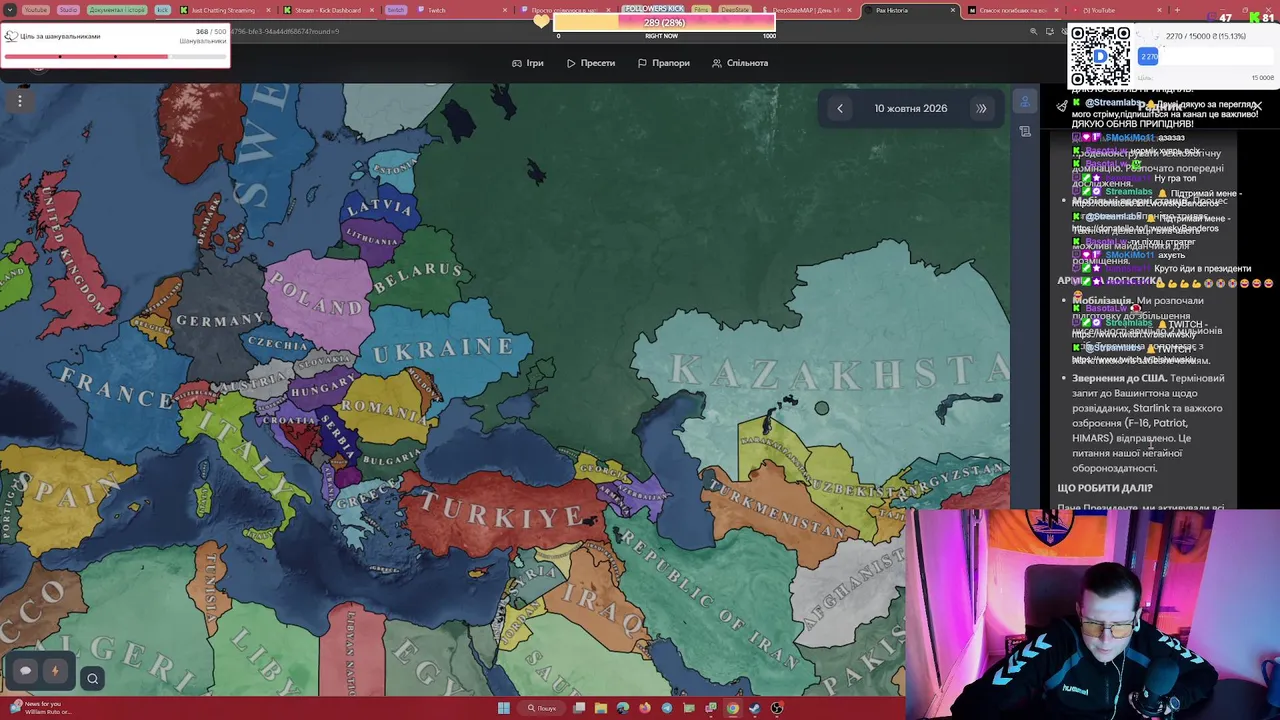
Task: Open the advisor person-icon panel
Action: pos(1025,101)
